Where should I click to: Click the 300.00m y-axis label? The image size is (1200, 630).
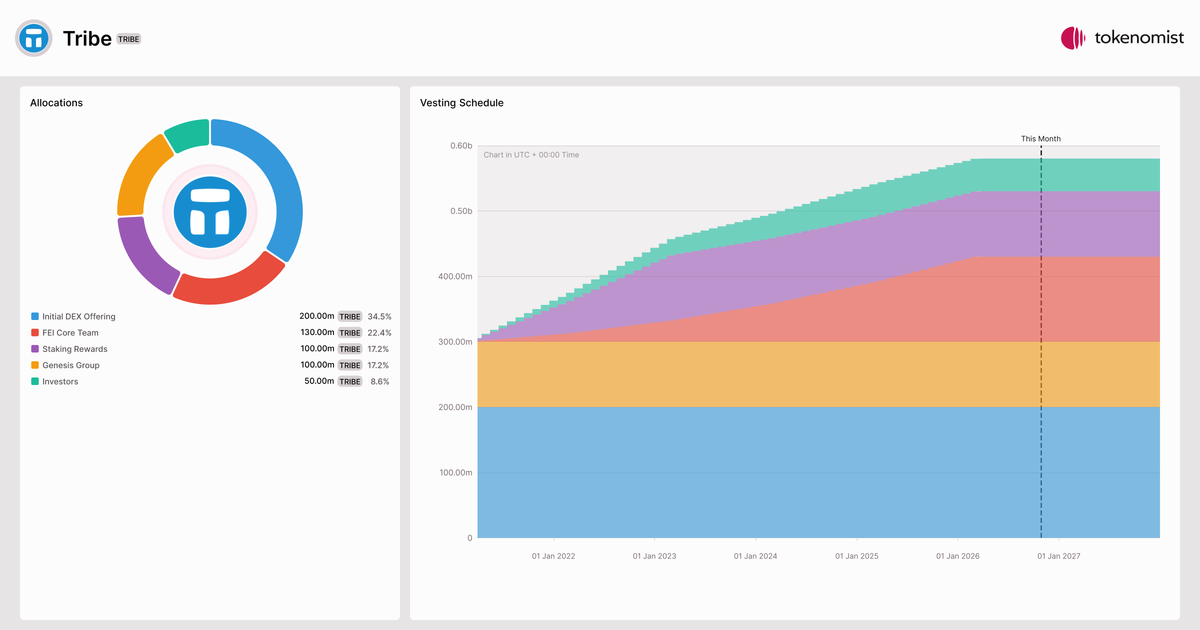click(456, 342)
